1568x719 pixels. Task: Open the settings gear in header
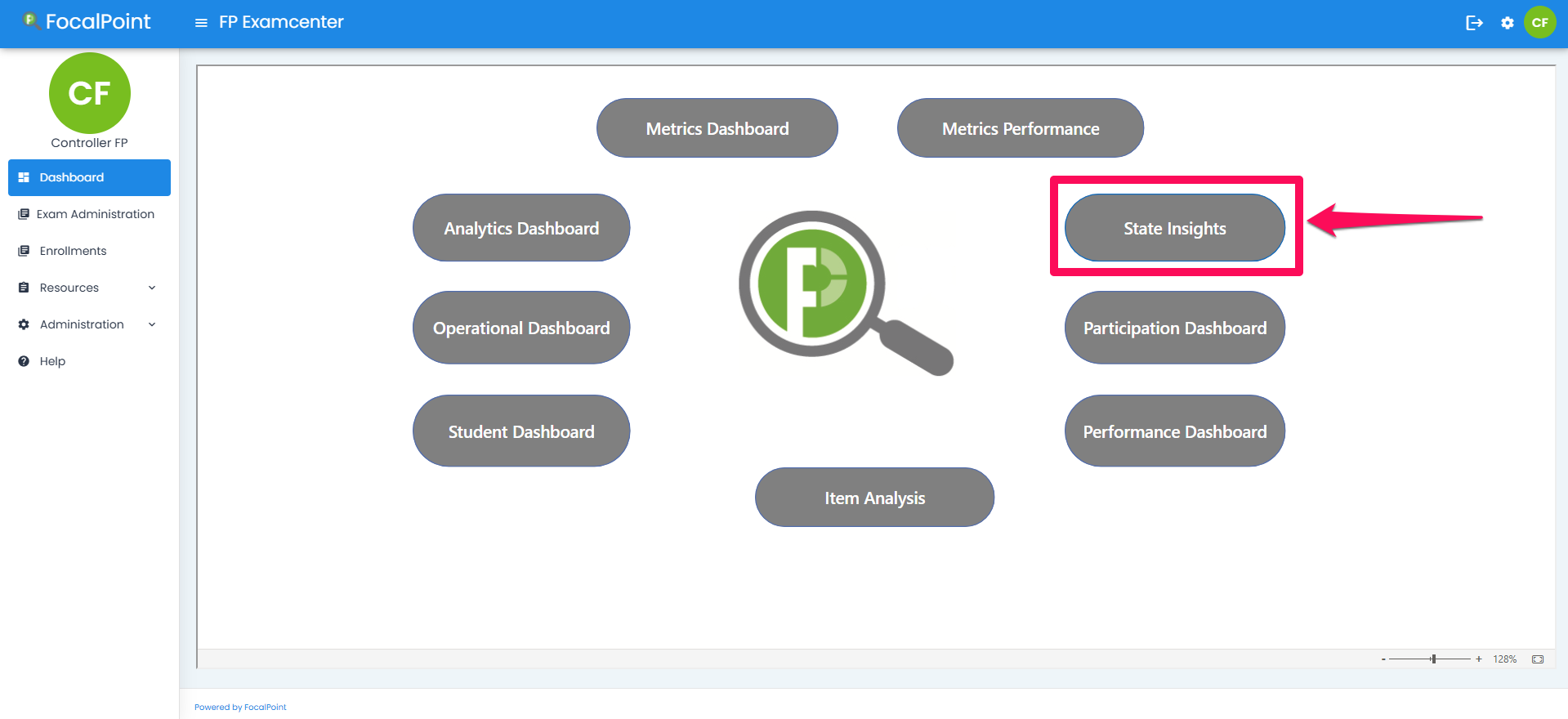1508,23
